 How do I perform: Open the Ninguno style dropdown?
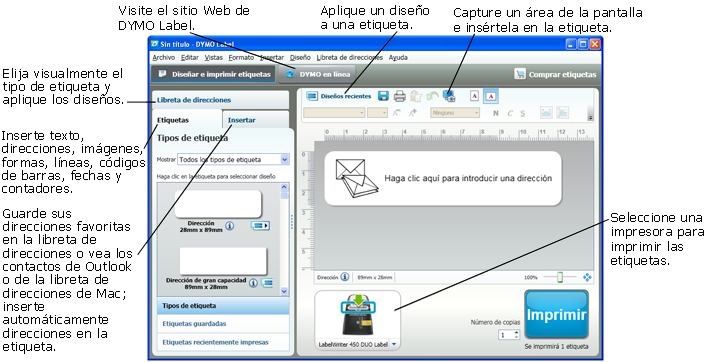pyautogui.click(x=455, y=113)
